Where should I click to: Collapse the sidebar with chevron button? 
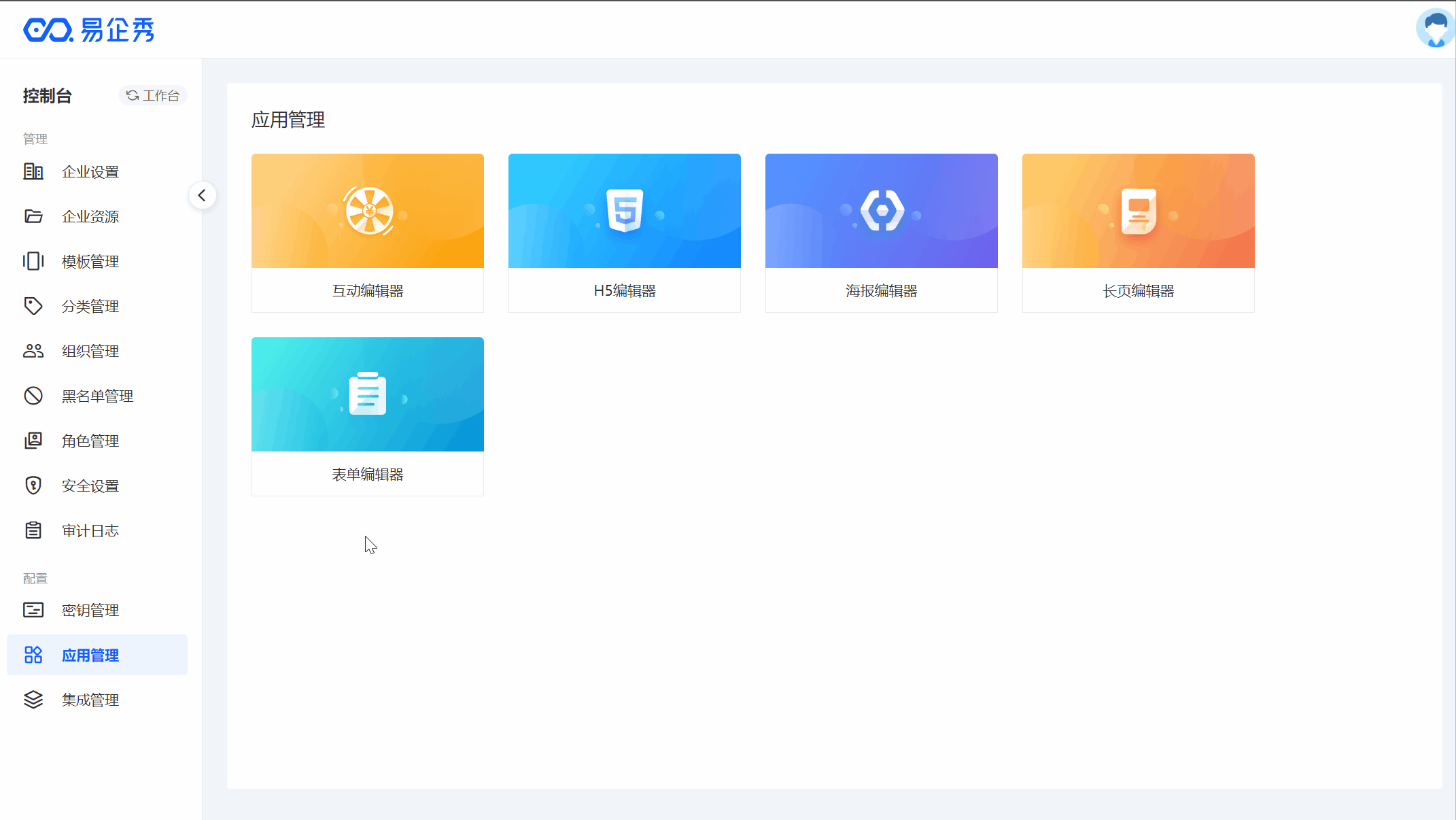[x=203, y=196]
